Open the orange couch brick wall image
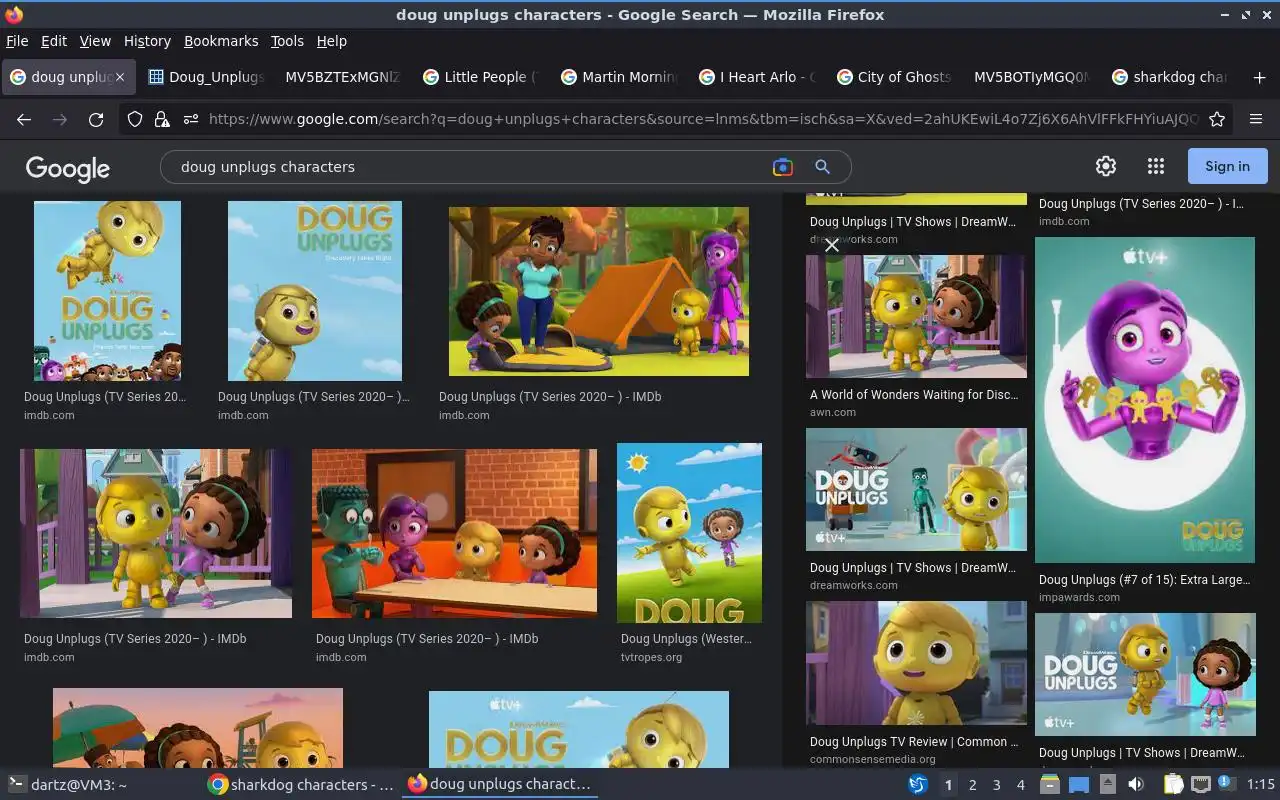Image resolution: width=1280 pixels, height=800 pixels. click(x=454, y=533)
